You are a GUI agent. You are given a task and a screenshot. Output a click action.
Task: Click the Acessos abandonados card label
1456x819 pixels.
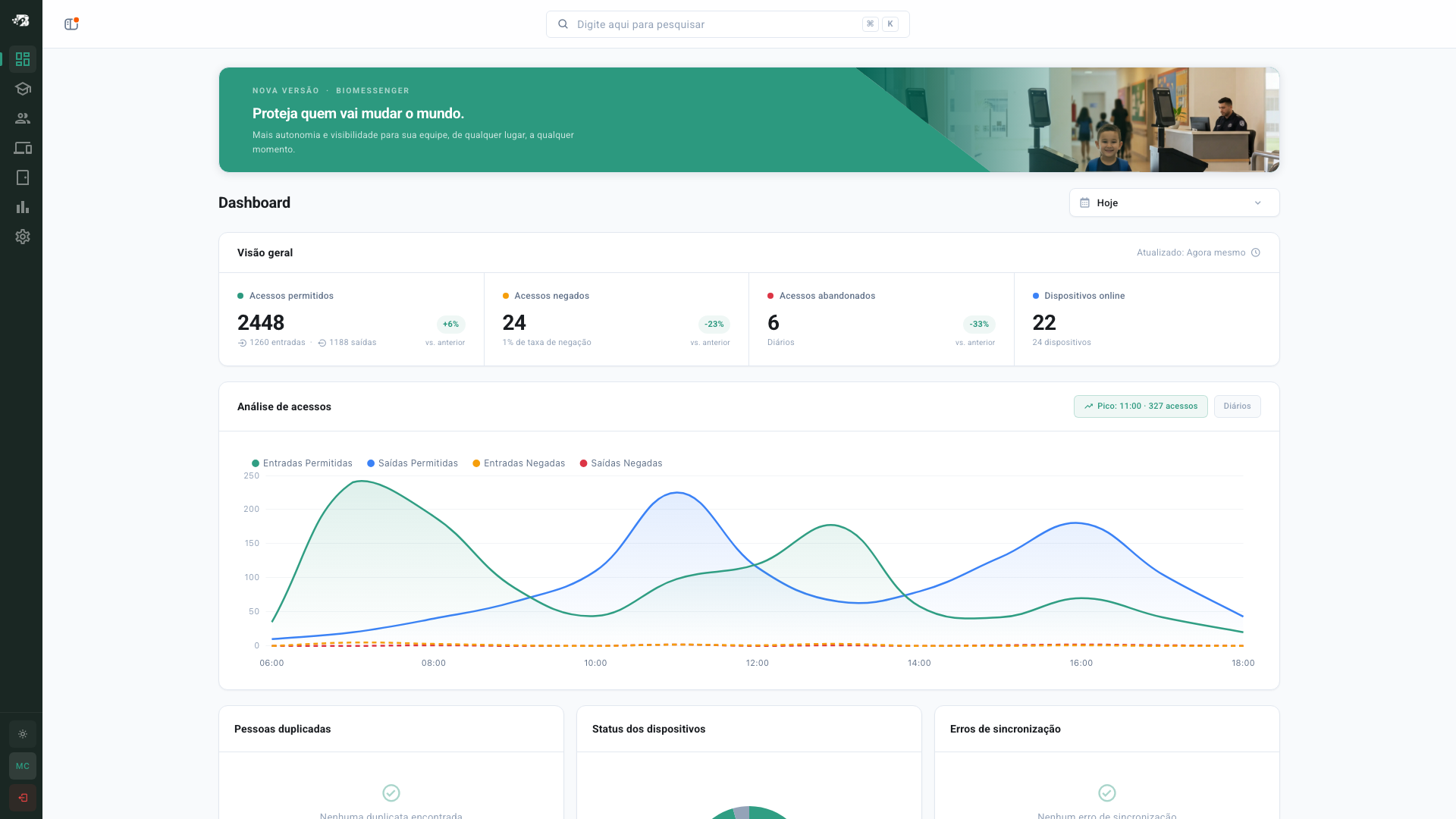tap(827, 296)
